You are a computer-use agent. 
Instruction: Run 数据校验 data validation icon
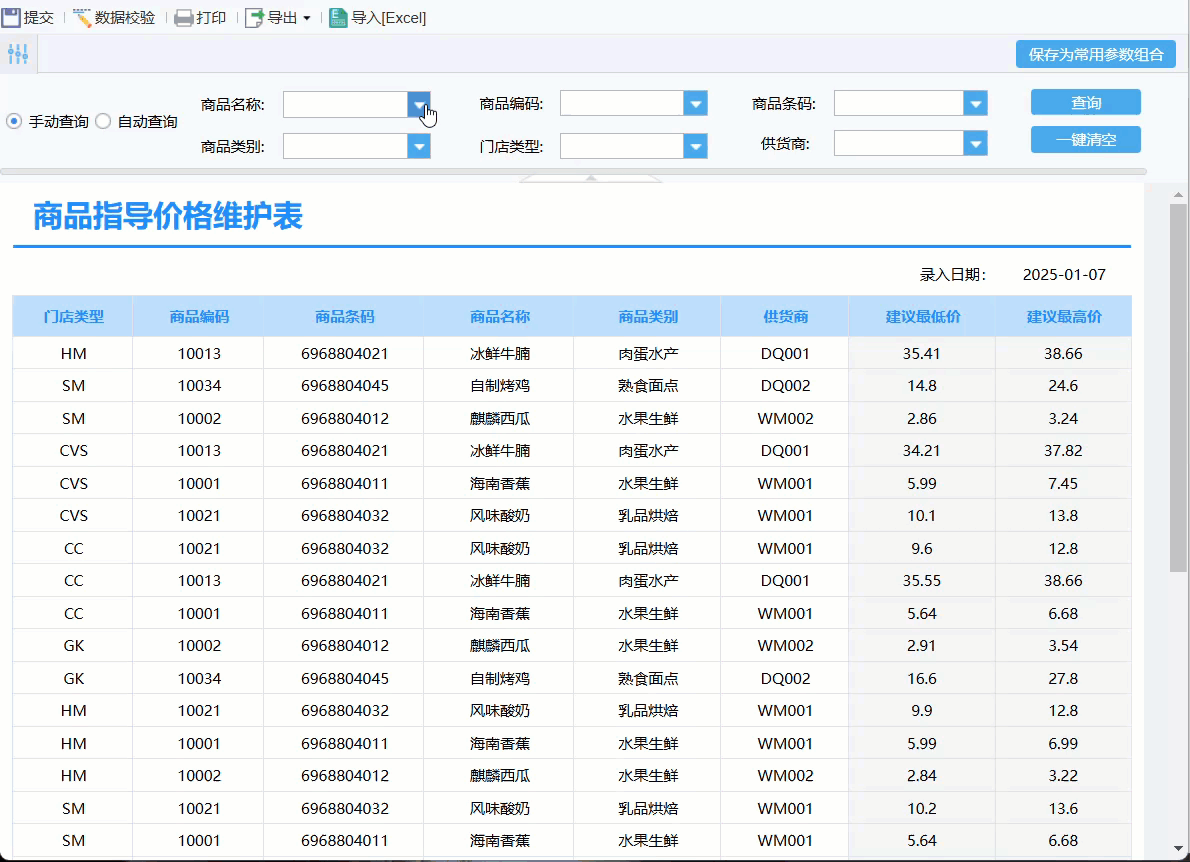pos(82,17)
